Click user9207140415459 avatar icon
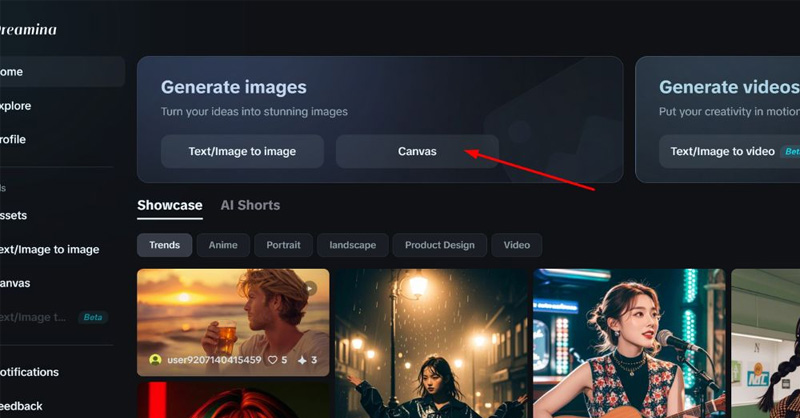Viewport: 800px width, 418px height. [x=155, y=360]
